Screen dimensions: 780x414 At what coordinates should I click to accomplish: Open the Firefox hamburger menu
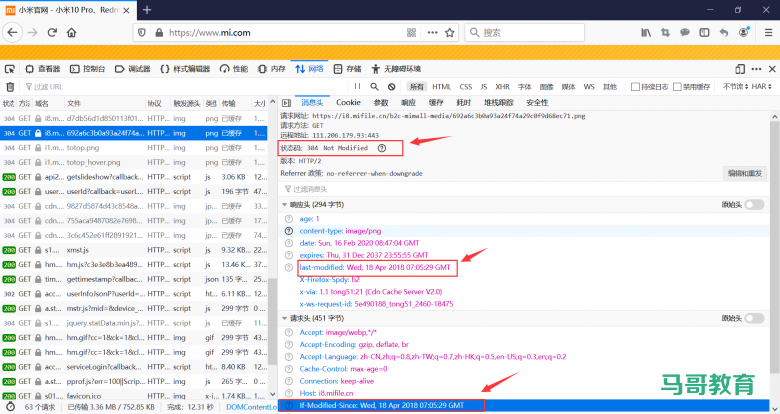(769, 33)
